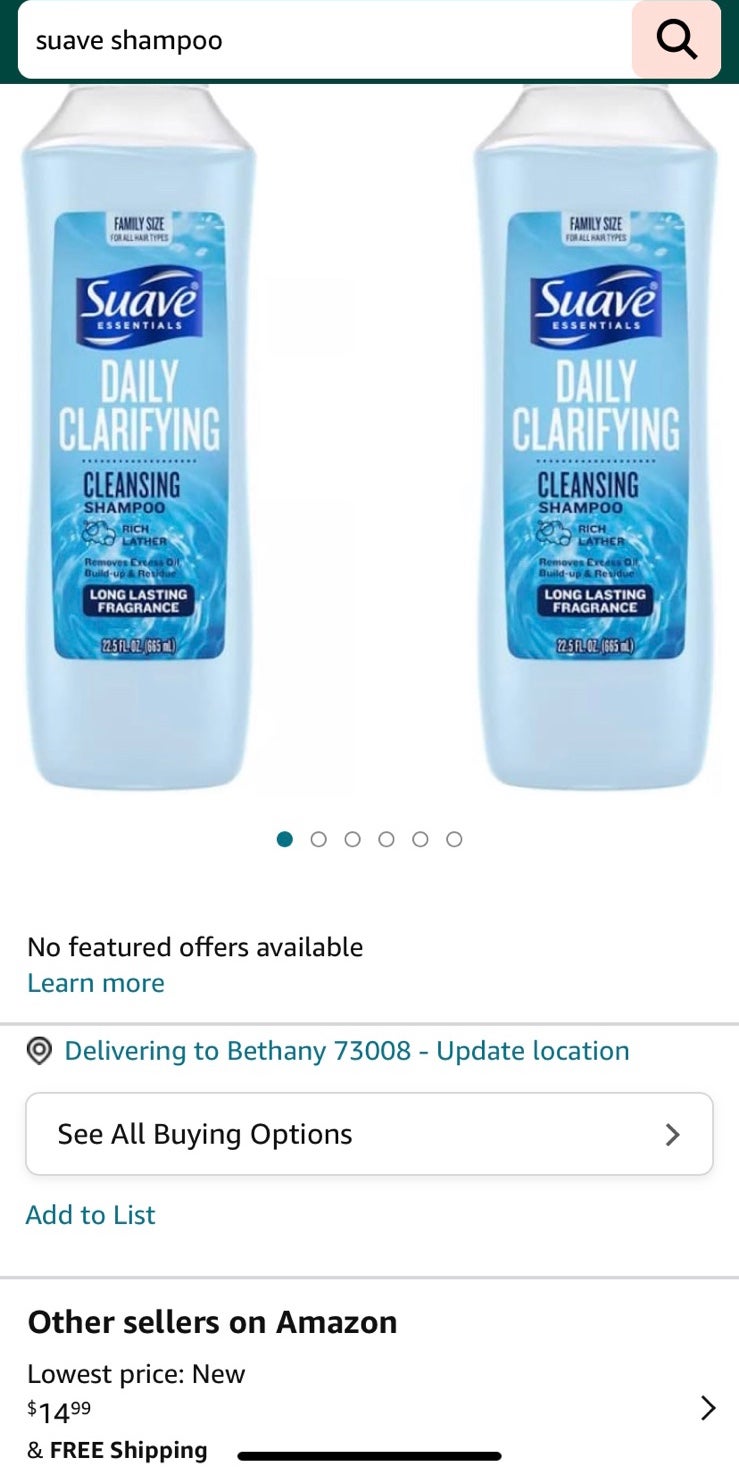The height and width of the screenshot is (1474, 739).
Task: Select the first image carousel dot
Action: click(x=285, y=839)
